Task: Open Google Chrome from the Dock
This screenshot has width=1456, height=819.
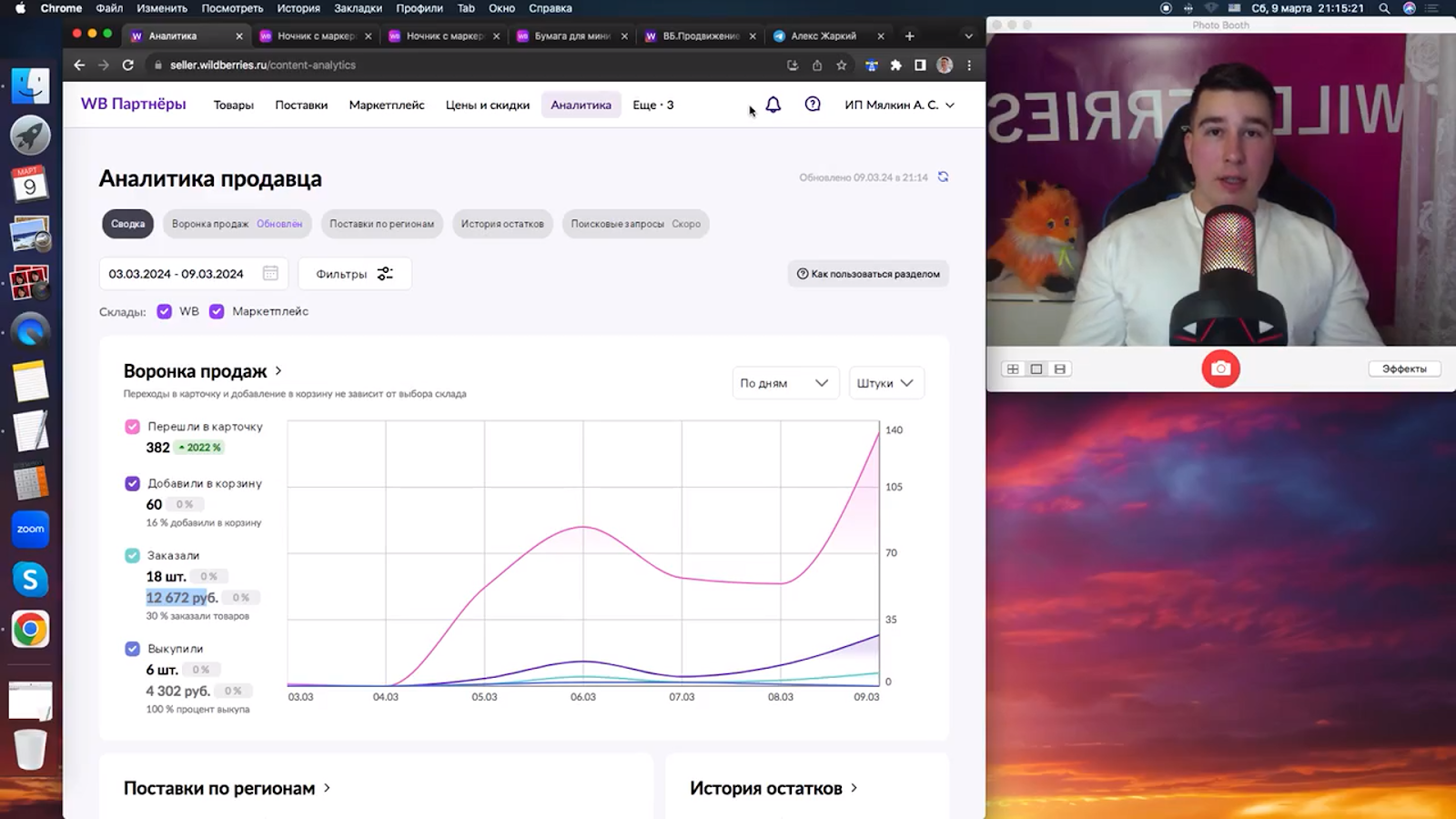Action: tap(30, 629)
